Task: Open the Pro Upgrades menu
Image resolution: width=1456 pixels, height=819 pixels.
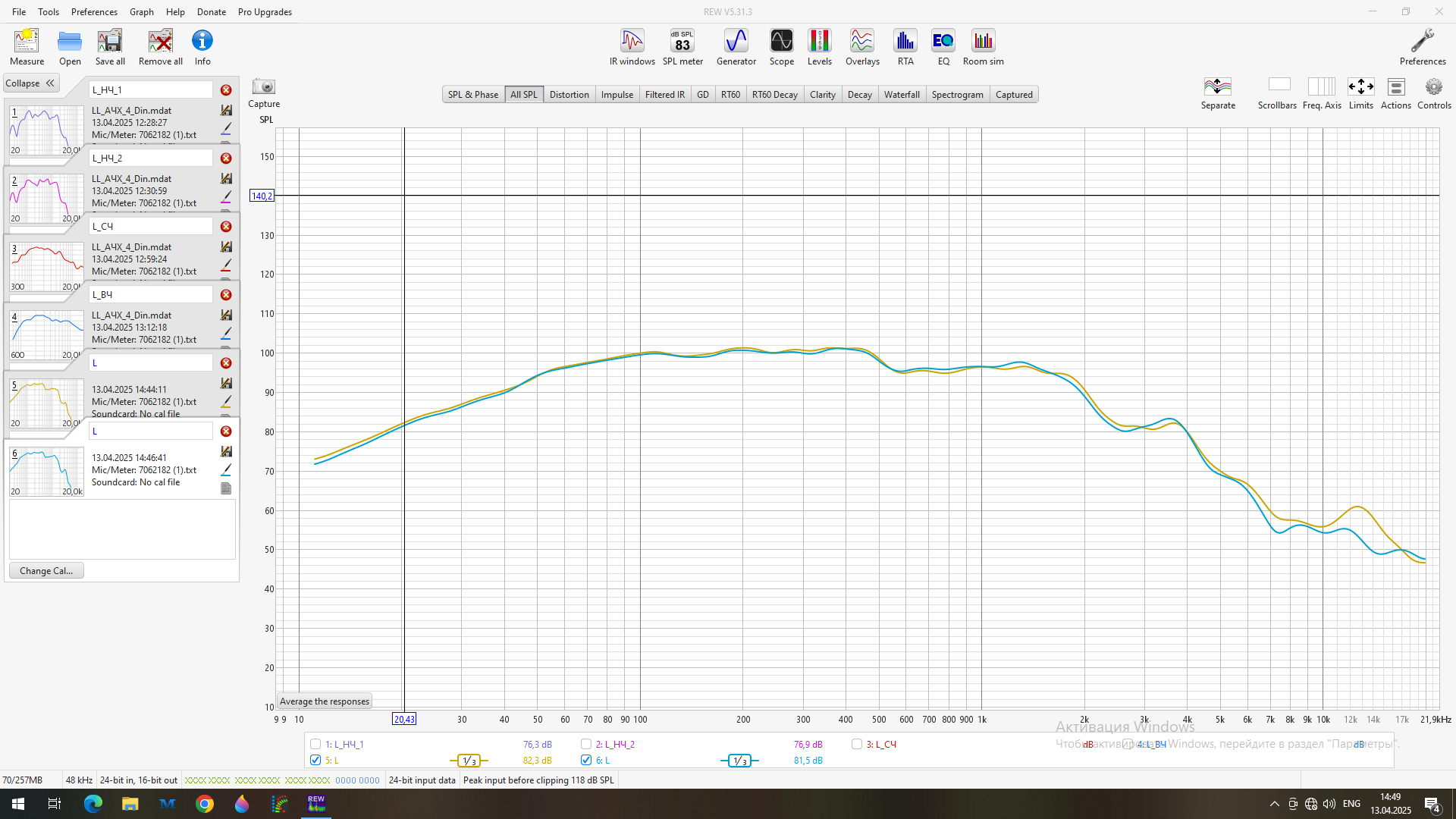Action: coord(265,12)
